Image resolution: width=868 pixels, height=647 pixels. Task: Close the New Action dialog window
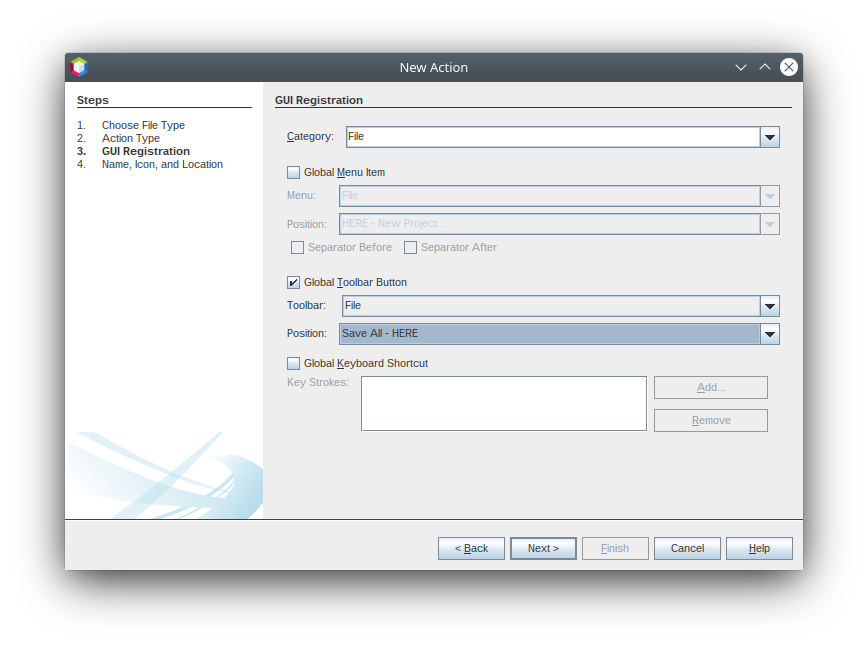789,67
